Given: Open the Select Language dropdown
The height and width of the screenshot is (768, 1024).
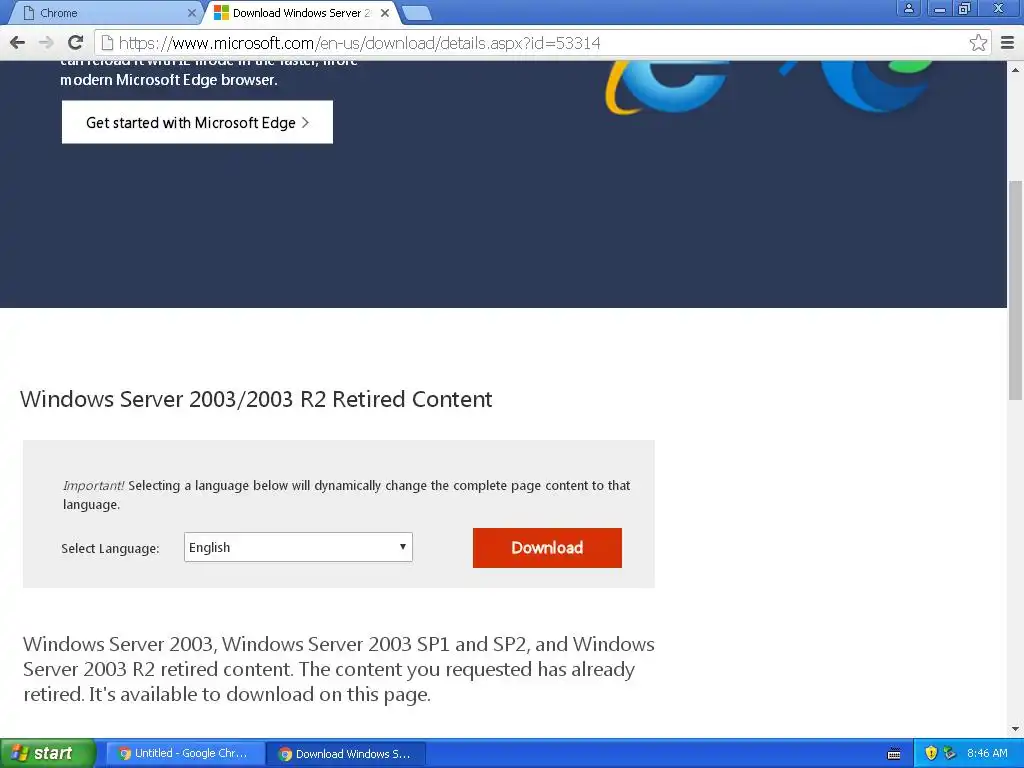Looking at the screenshot, I should tap(298, 547).
